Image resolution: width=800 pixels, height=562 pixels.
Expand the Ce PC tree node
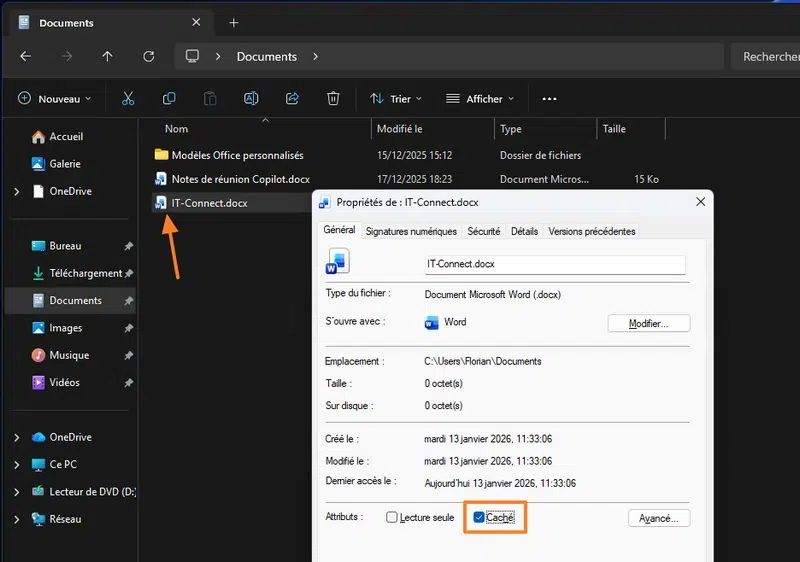click(16, 465)
